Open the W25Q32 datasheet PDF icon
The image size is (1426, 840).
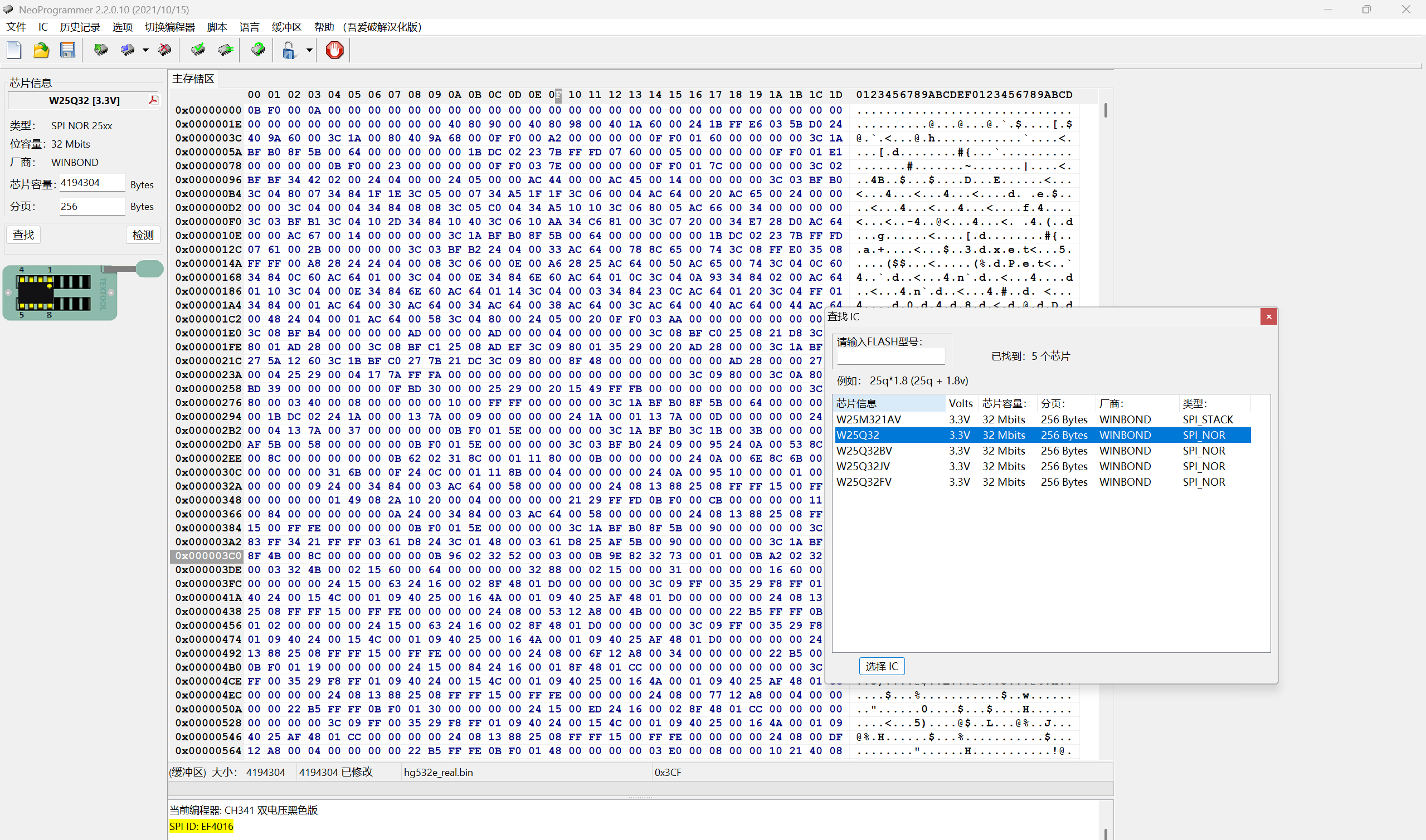[x=153, y=100]
